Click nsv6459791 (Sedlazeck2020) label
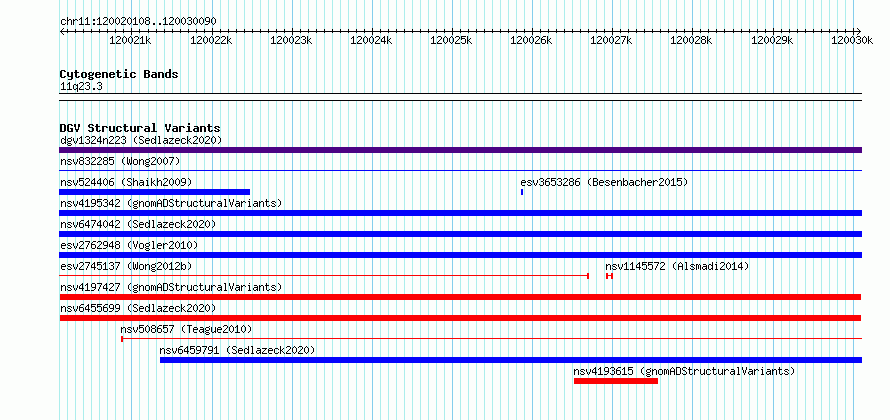 pyautogui.click(x=237, y=350)
